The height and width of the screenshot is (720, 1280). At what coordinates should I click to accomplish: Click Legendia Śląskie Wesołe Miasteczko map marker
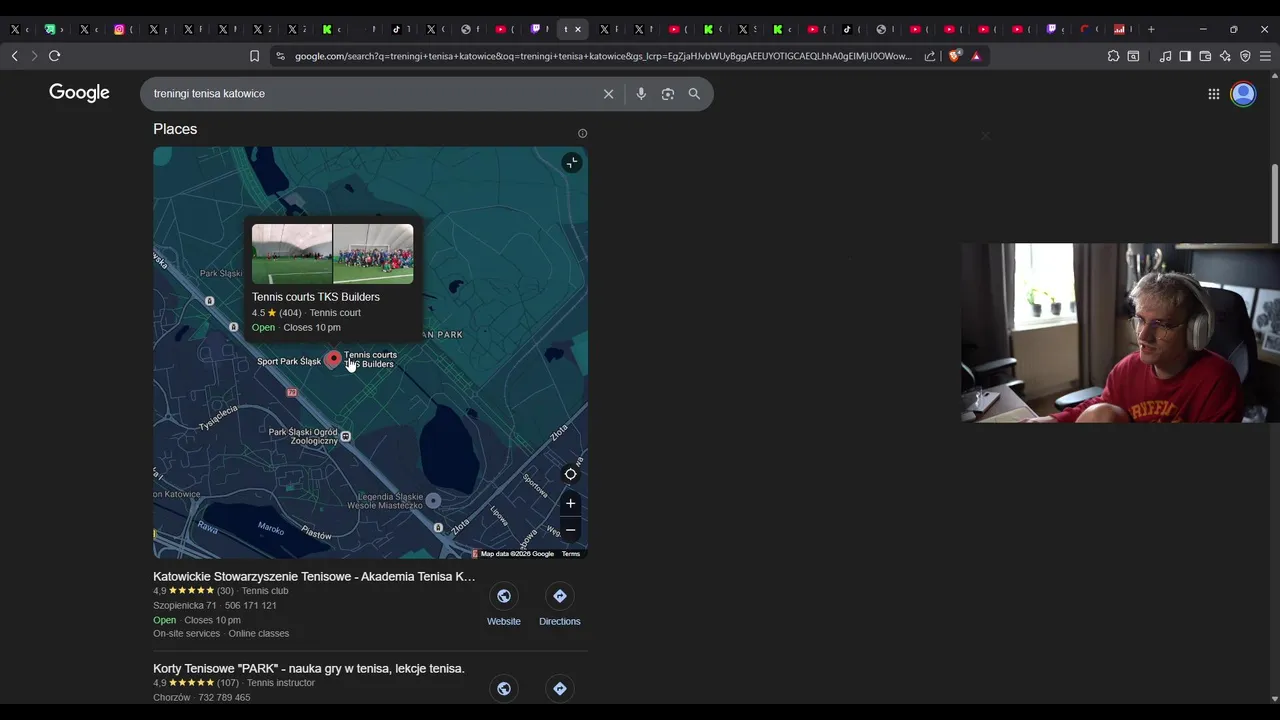[x=433, y=500]
